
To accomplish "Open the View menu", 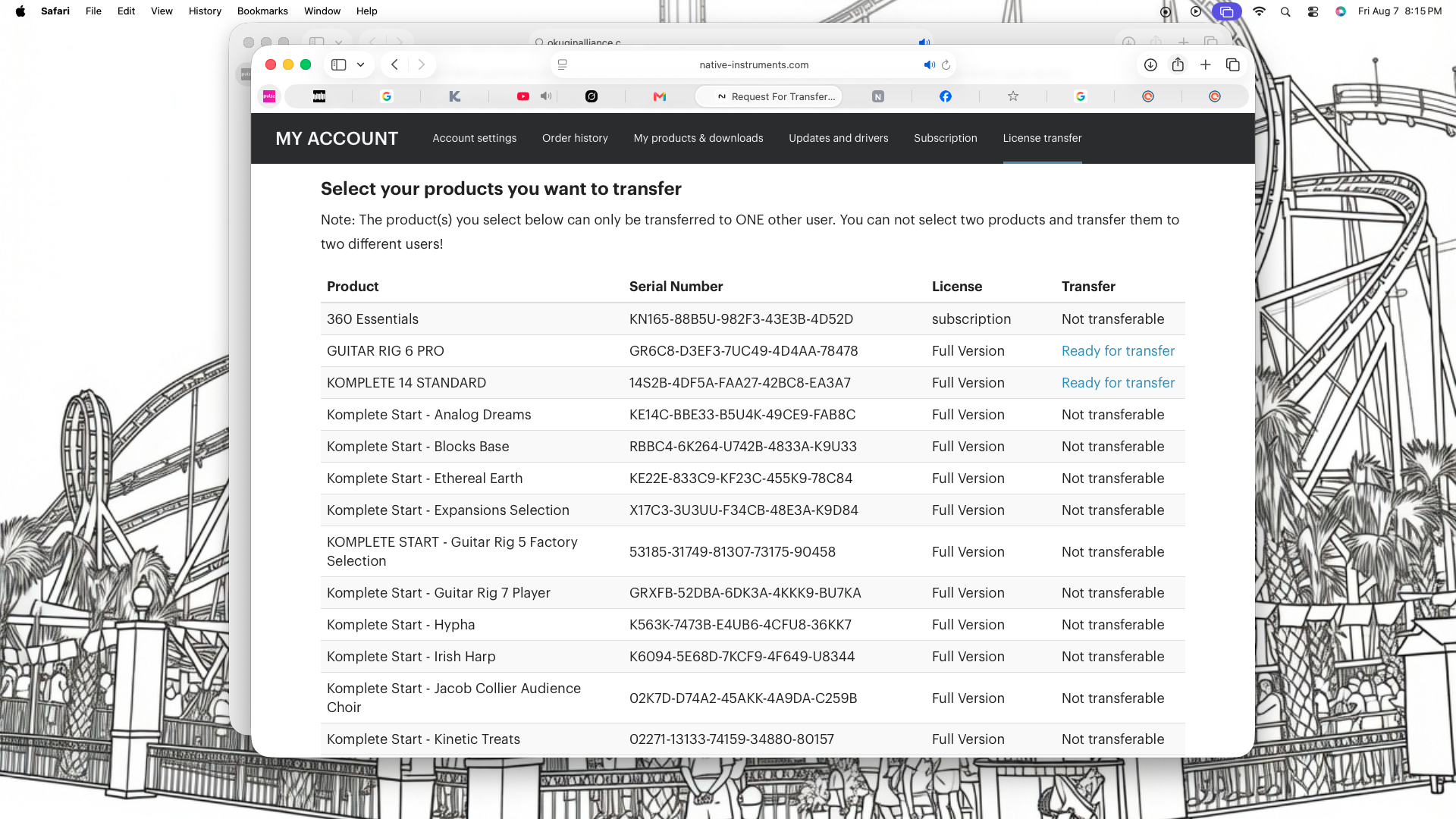I will [x=162, y=11].
